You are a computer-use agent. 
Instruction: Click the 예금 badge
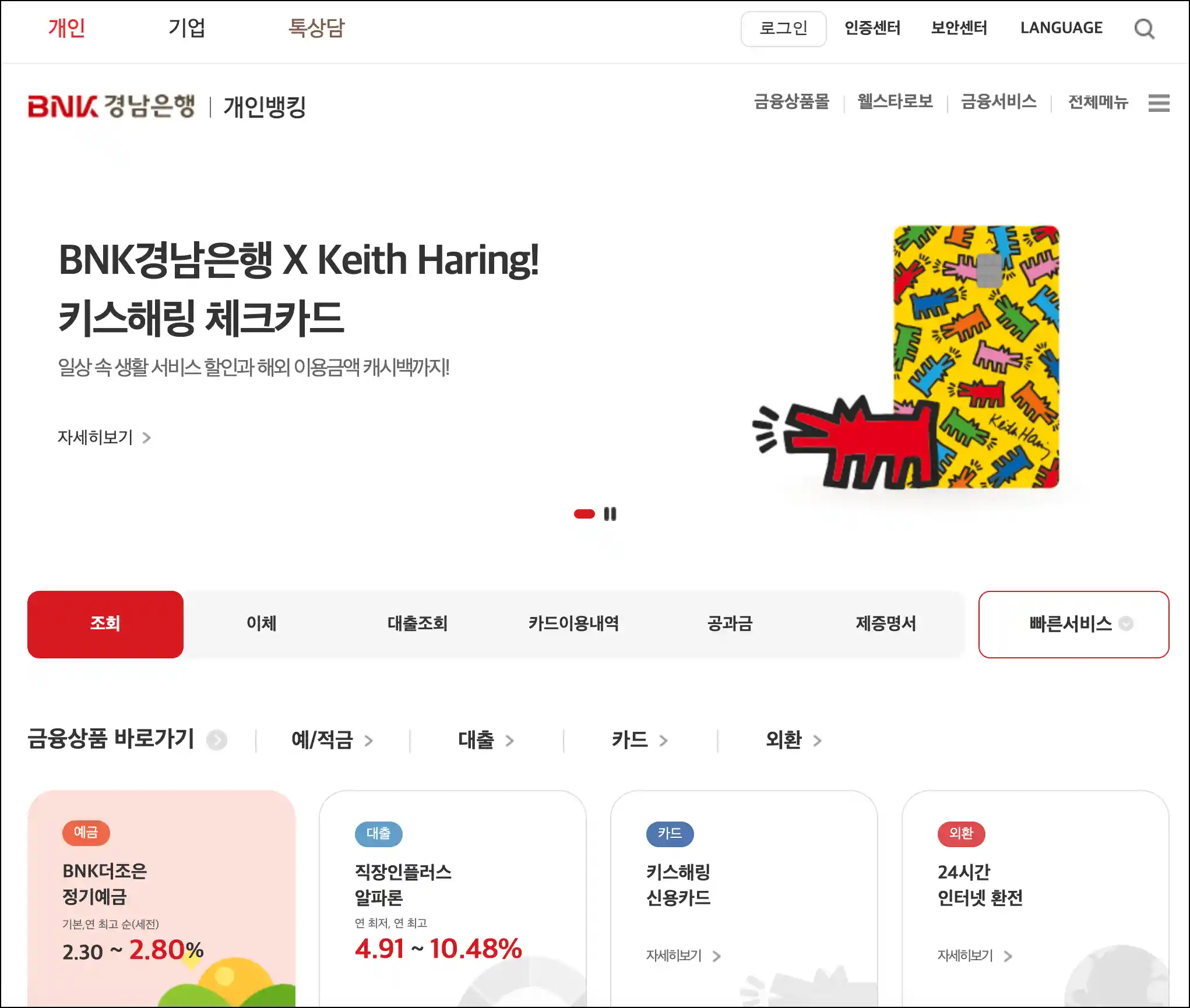[x=86, y=833]
